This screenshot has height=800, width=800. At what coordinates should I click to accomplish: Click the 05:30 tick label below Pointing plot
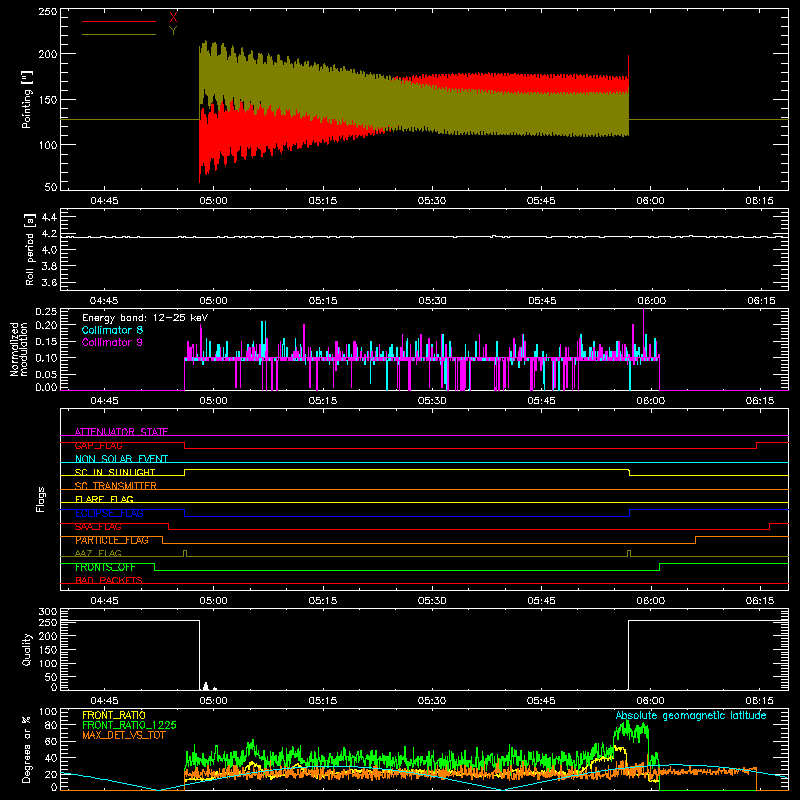pos(432,201)
